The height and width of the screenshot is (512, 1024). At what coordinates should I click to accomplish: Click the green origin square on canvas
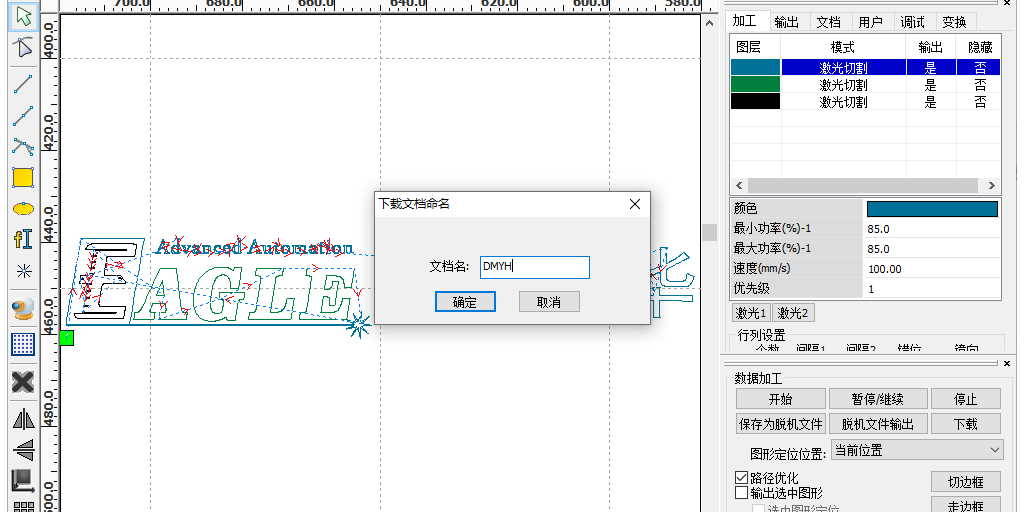click(67, 338)
